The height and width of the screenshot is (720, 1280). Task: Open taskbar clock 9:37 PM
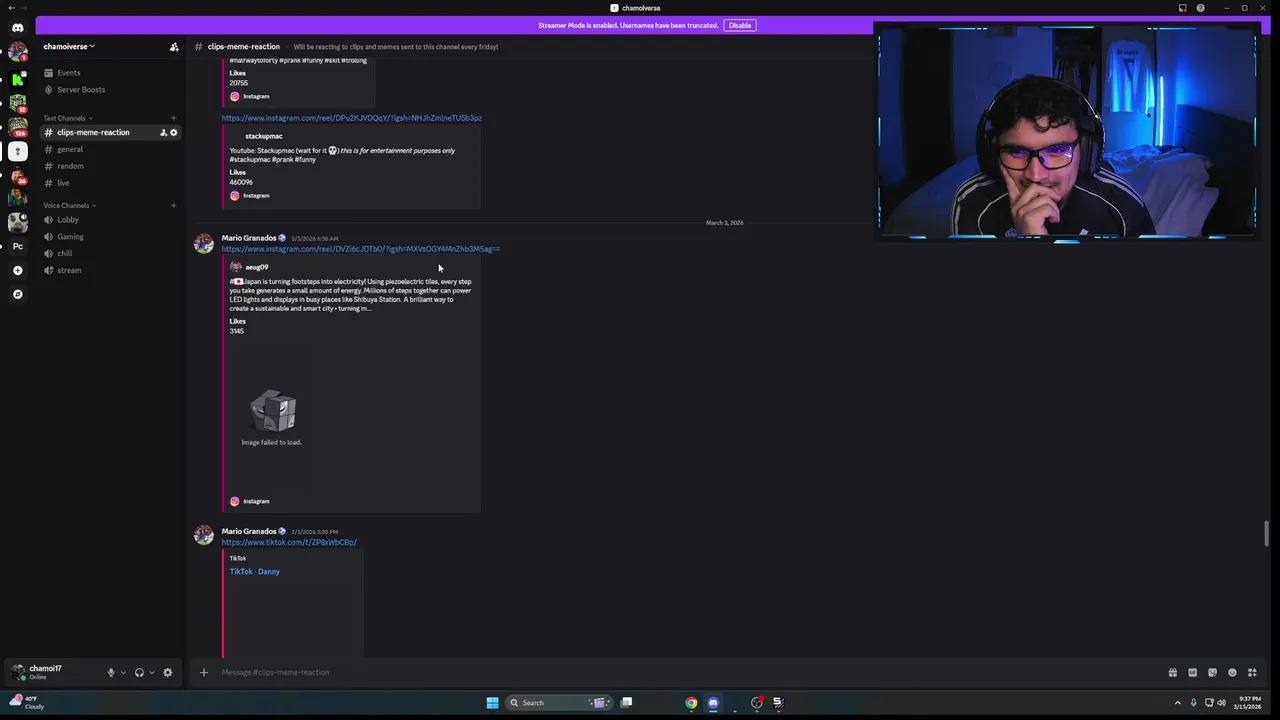coord(1249,703)
